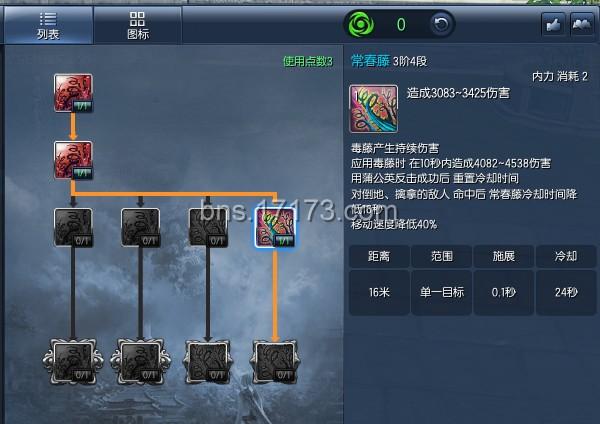This screenshot has height=424, width=600.
Task: Select the top red vine skill node
Action: [73, 93]
